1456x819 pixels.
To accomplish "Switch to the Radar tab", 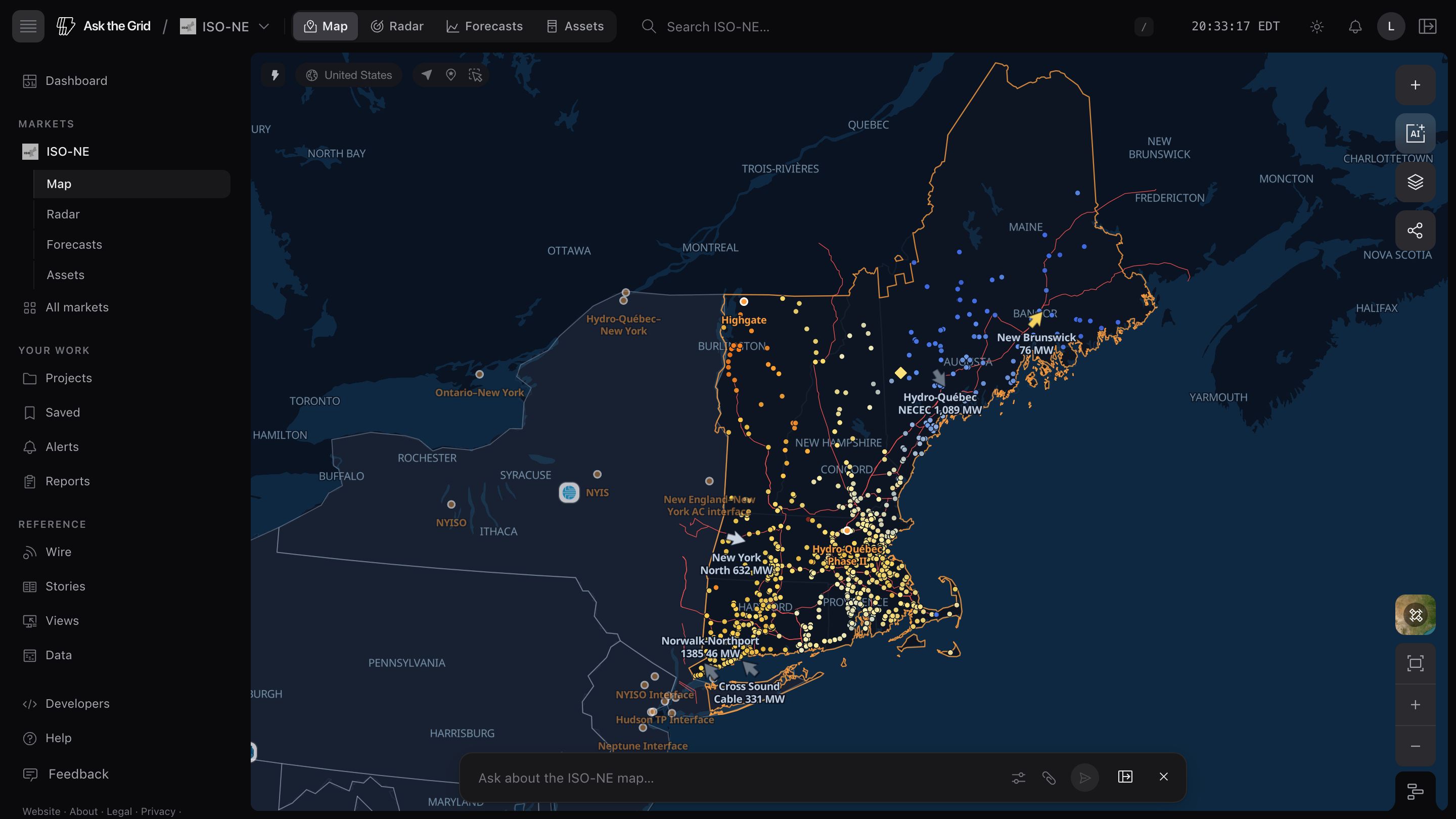I will (397, 26).
